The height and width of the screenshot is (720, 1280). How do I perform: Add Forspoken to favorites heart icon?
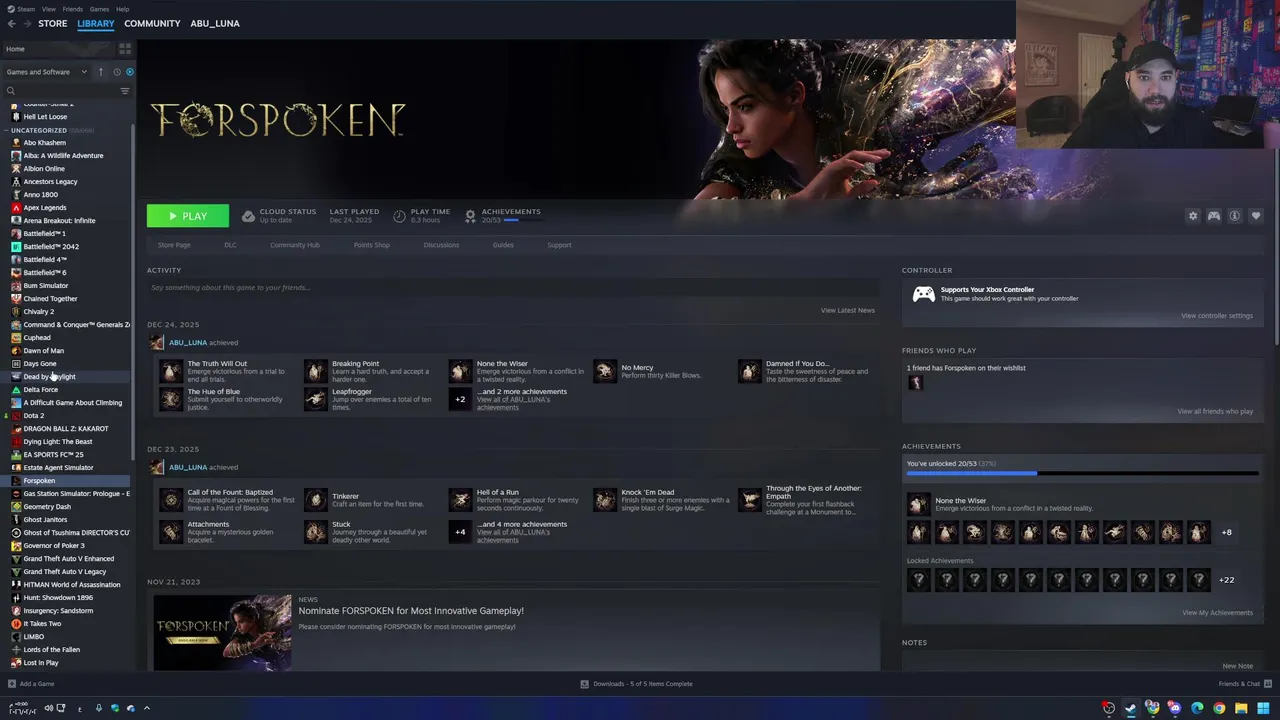pos(1256,216)
